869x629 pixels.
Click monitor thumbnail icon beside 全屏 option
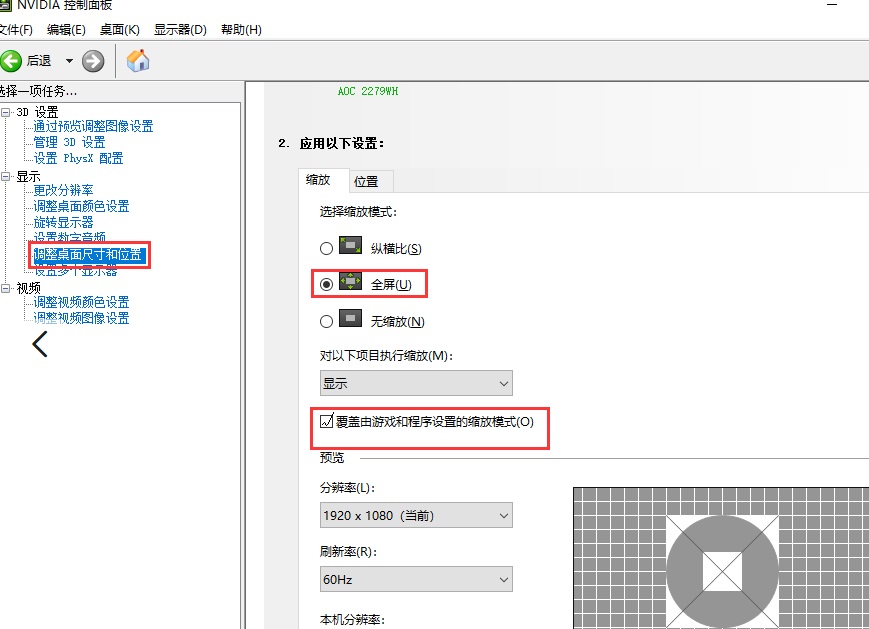pyautogui.click(x=350, y=284)
